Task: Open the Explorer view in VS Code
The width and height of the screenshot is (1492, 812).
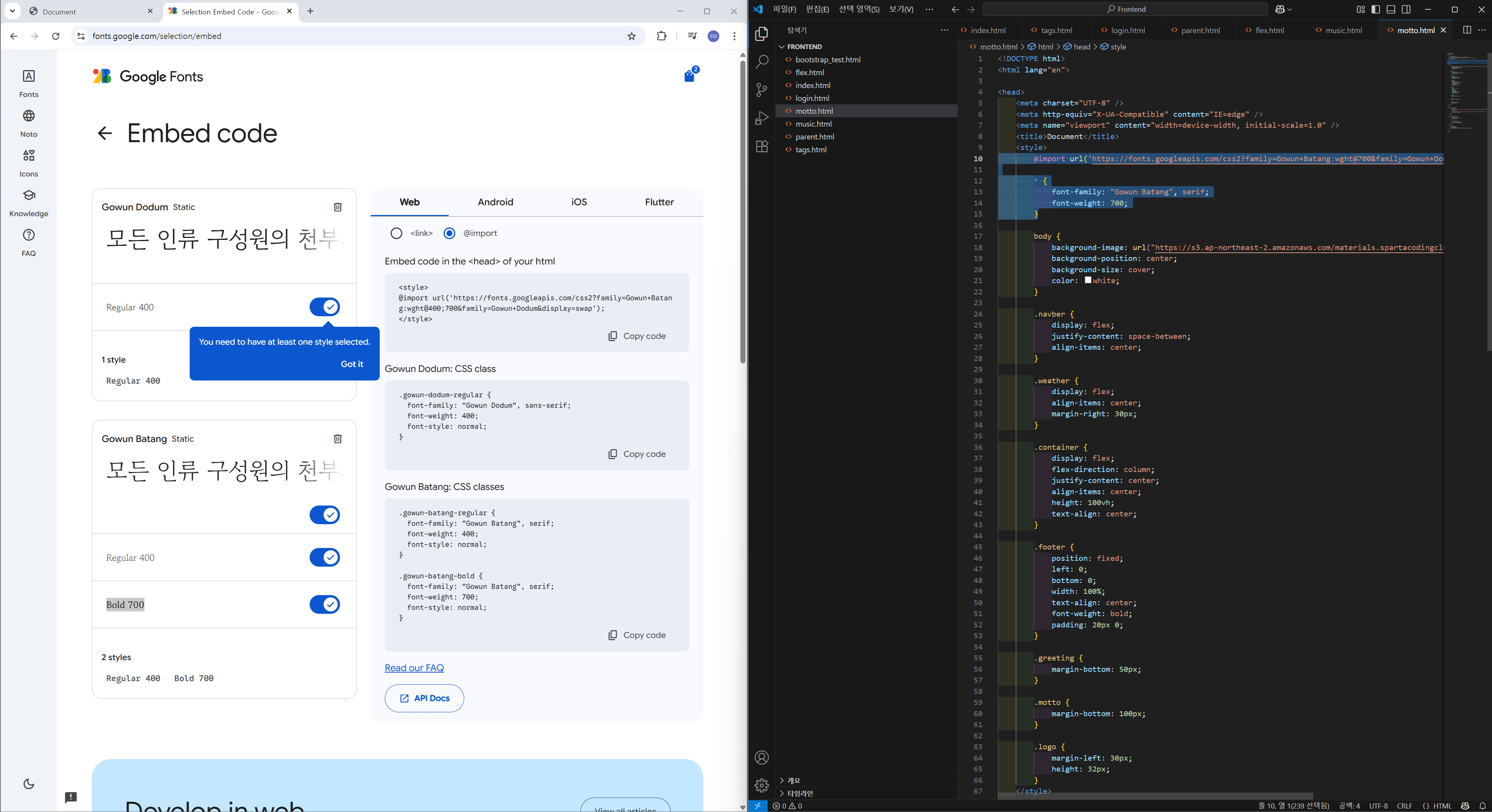Action: (762, 33)
